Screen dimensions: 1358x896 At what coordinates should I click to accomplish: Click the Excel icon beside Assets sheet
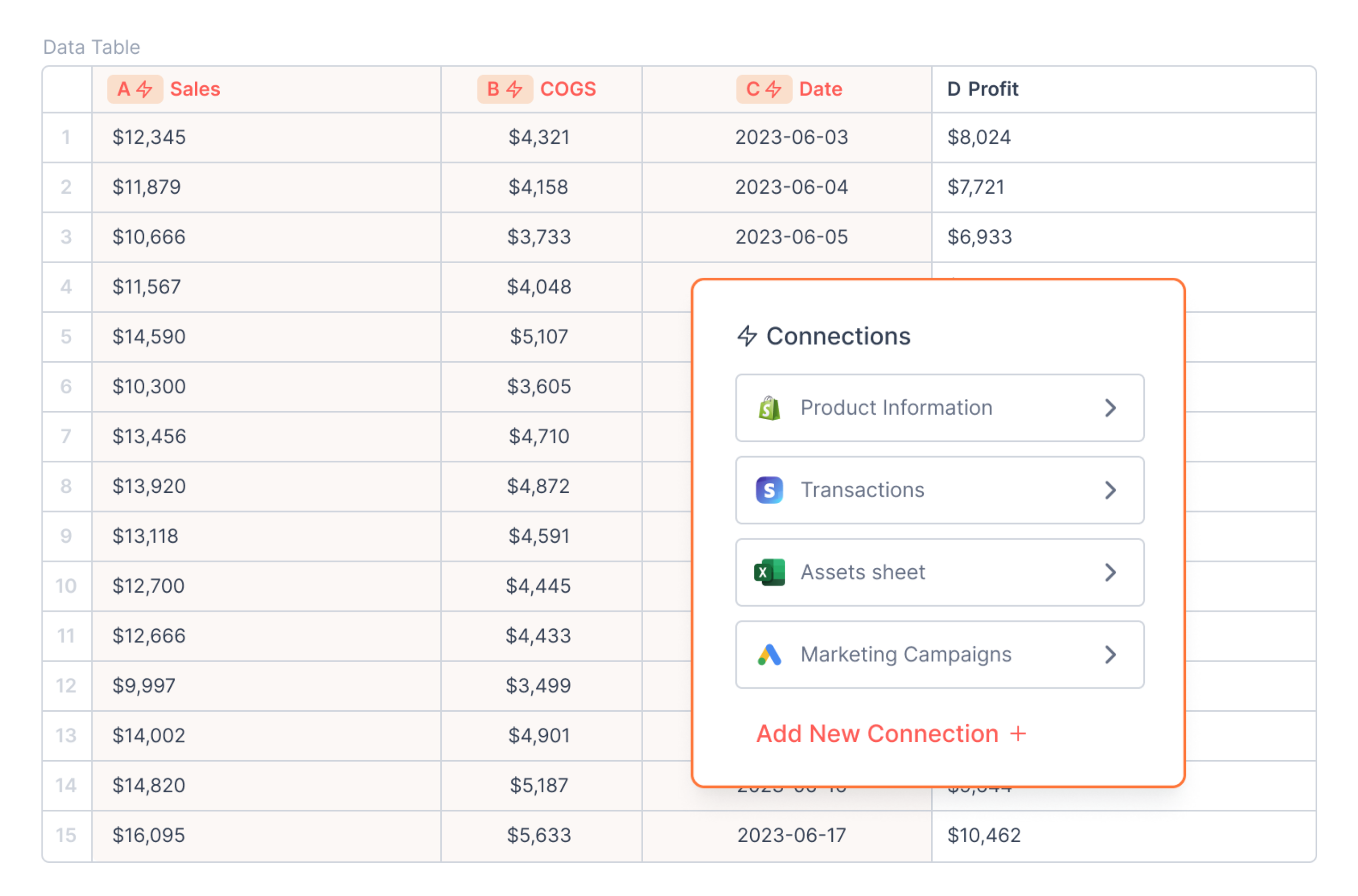pyautogui.click(x=769, y=572)
